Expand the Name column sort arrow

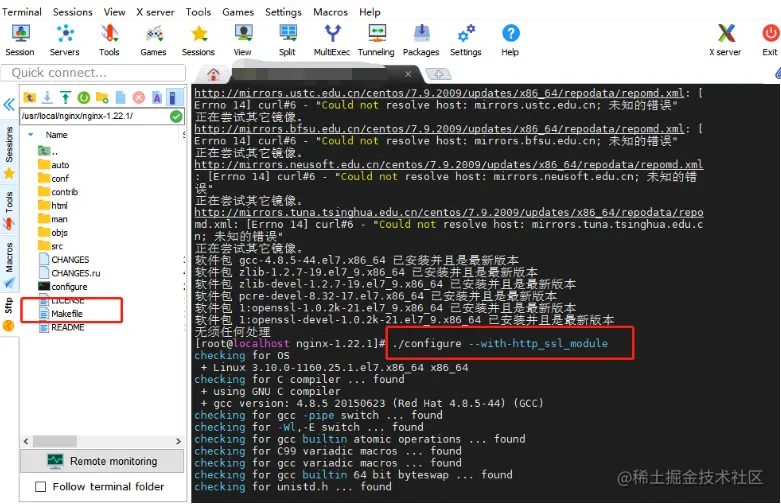[x=31, y=135]
